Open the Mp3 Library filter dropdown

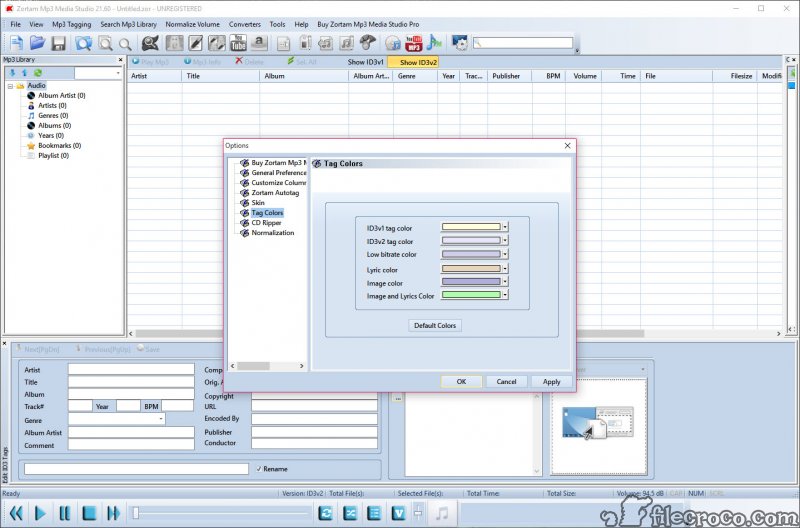click(x=118, y=73)
